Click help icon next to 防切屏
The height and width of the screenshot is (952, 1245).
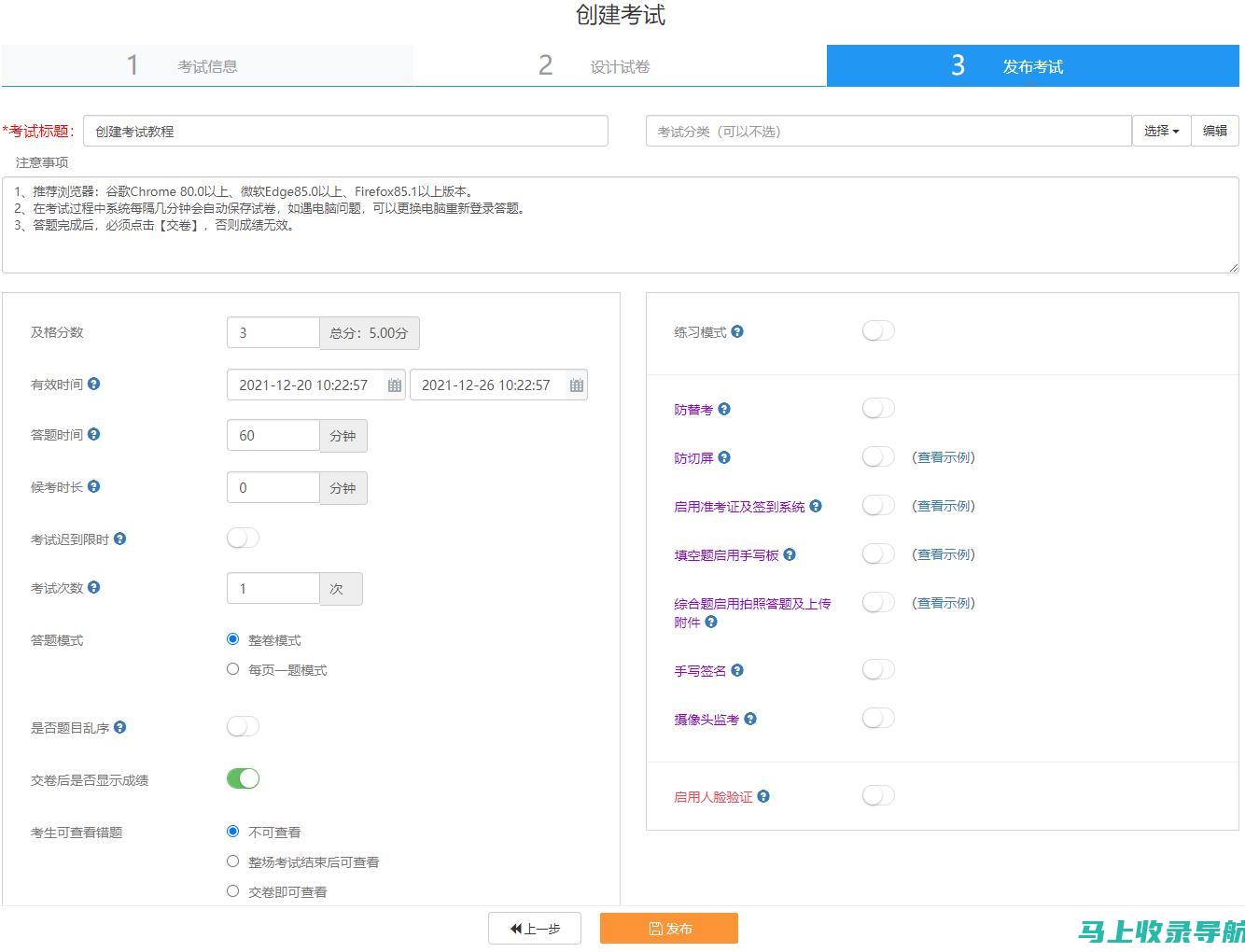click(724, 457)
